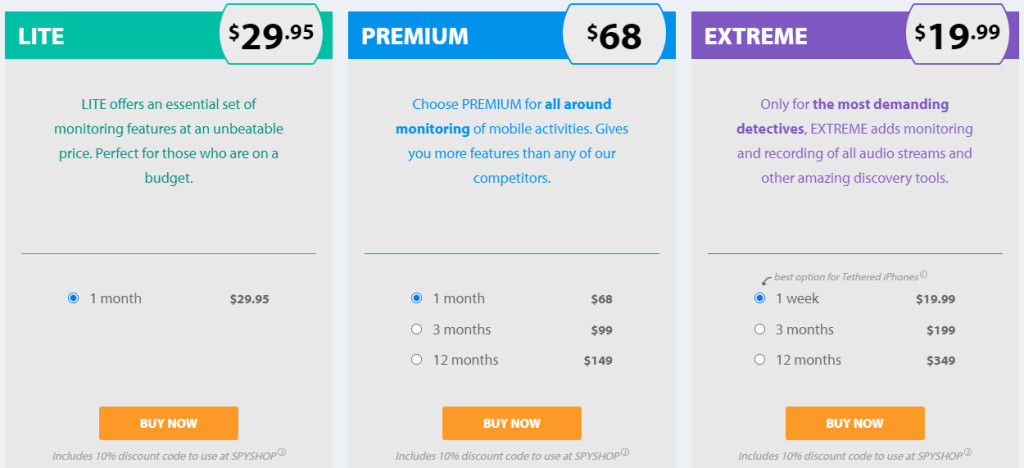Click the EXTREME plan header title
This screenshot has width=1024, height=468.
pyautogui.click(x=756, y=37)
